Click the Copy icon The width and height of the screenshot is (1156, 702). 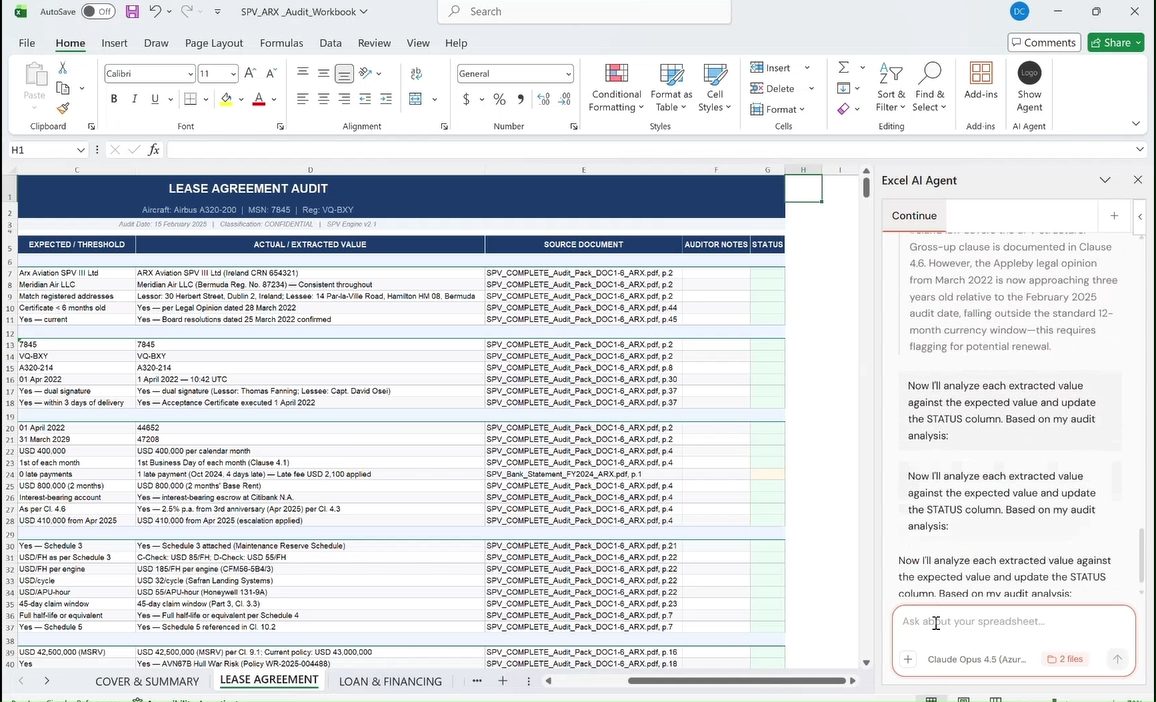63,88
